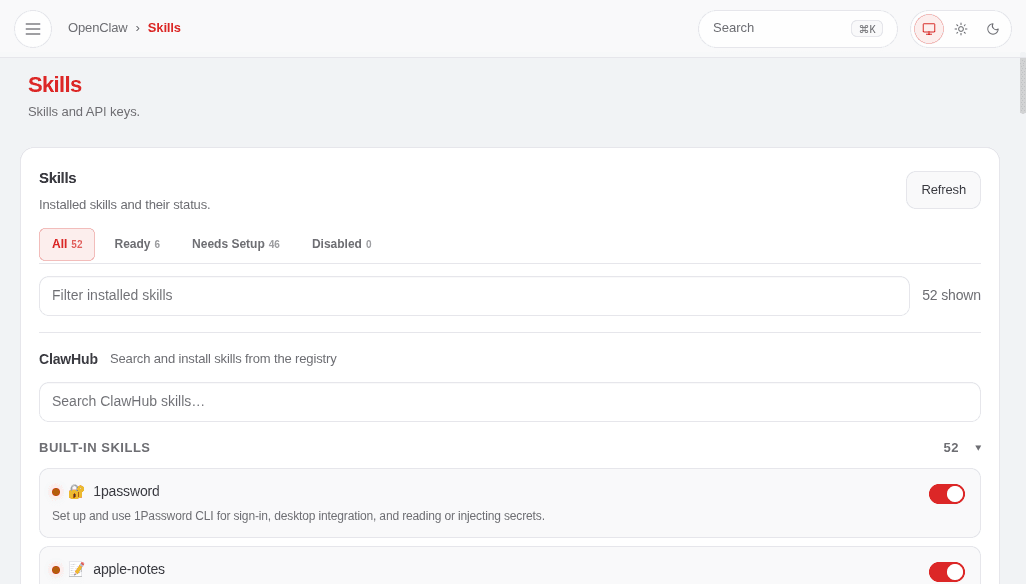Click the apple-notes pencil skill icon
Screen dimensions: 1026x584
point(77,569)
